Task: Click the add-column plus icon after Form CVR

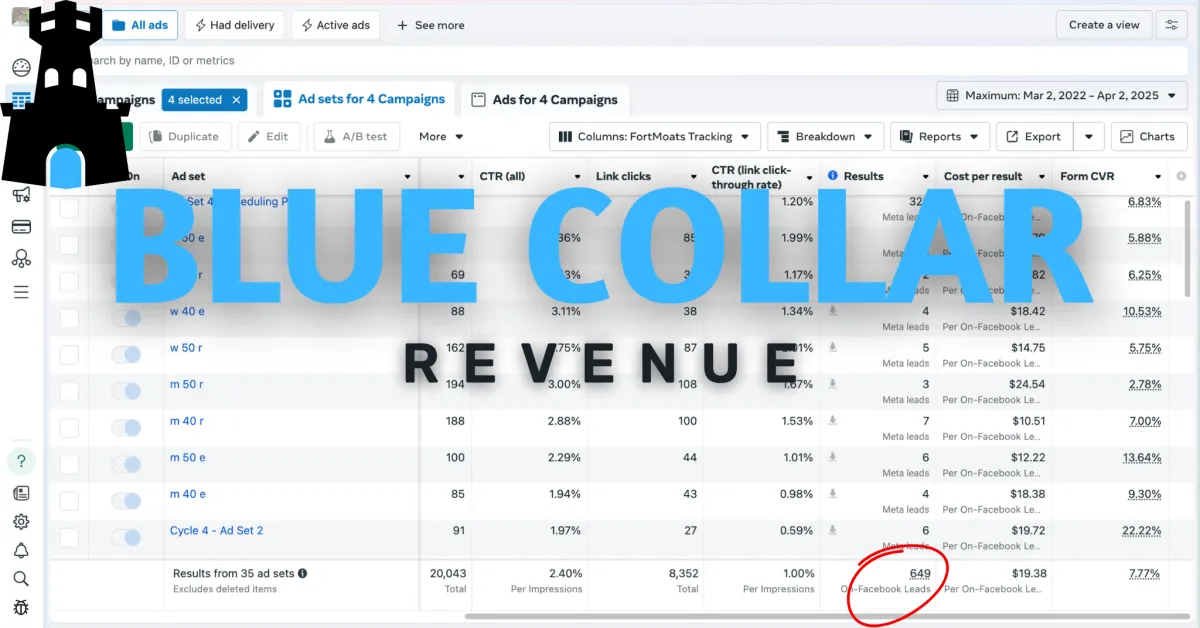Action: pos(1181,176)
